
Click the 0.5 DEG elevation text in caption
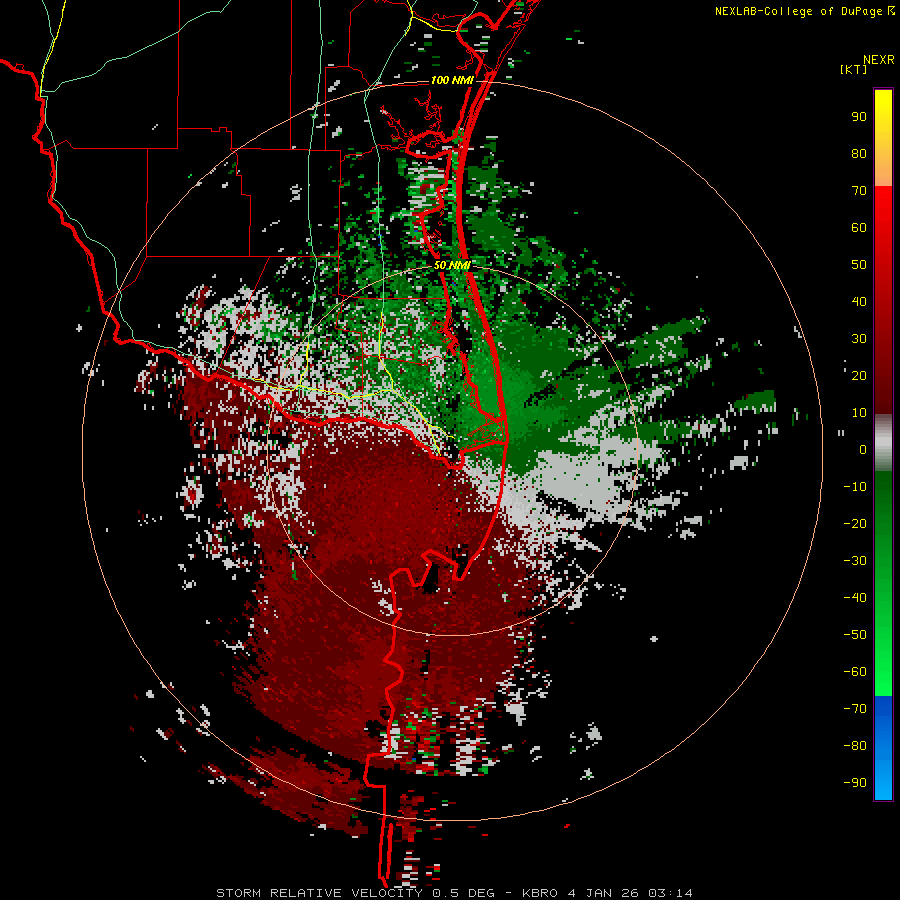[463, 893]
